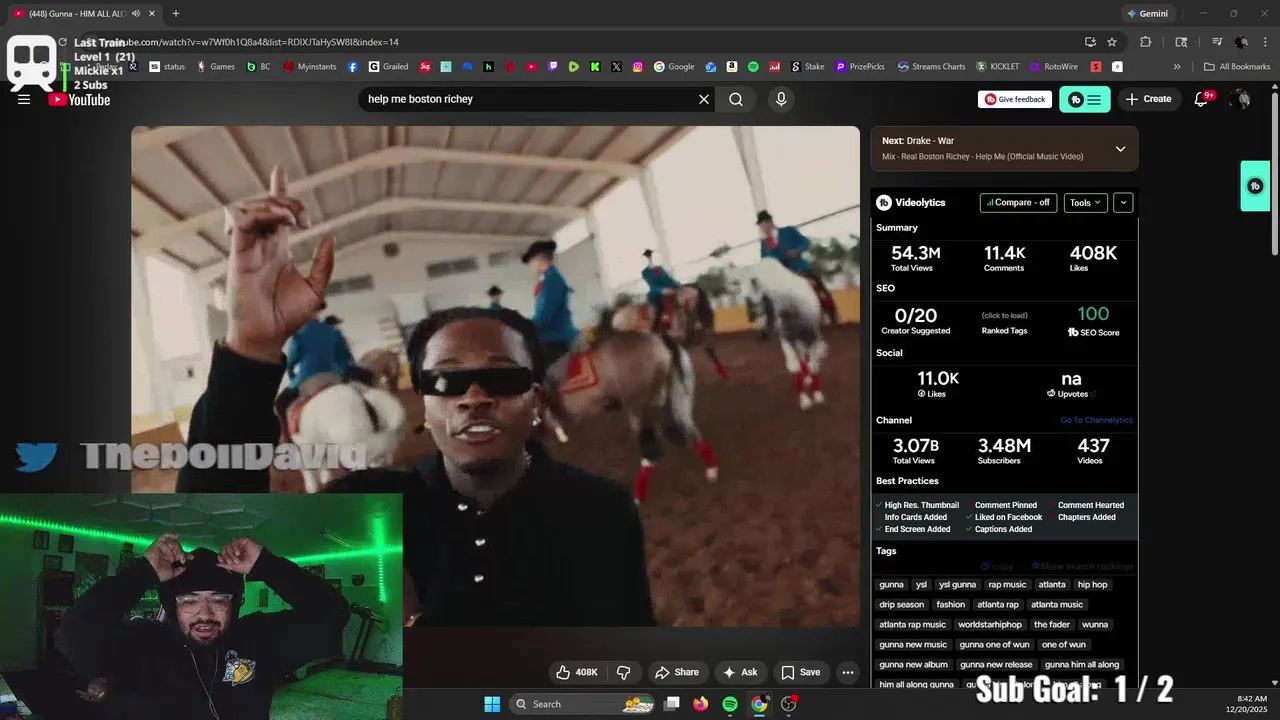Open the Streams Charts bookmark
This screenshot has width=1280, height=720.
click(x=931, y=67)
